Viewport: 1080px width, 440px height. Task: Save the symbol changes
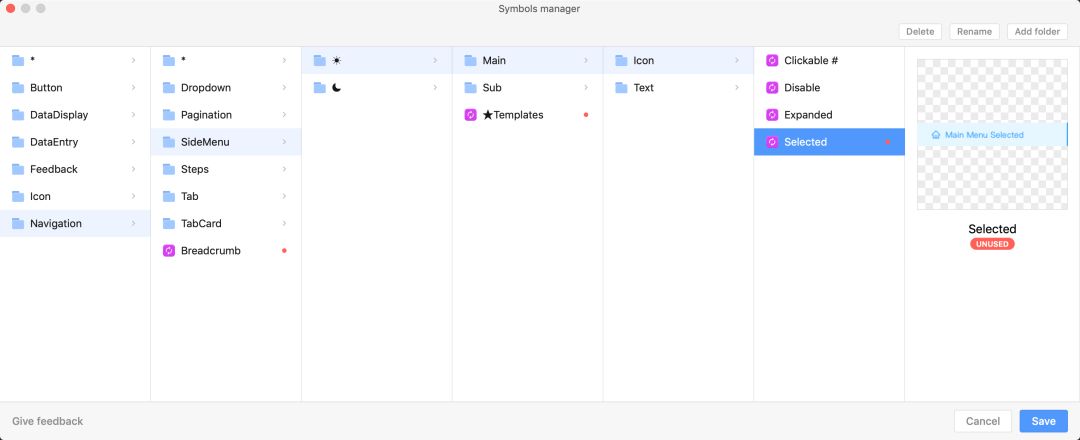point(1043,421)
